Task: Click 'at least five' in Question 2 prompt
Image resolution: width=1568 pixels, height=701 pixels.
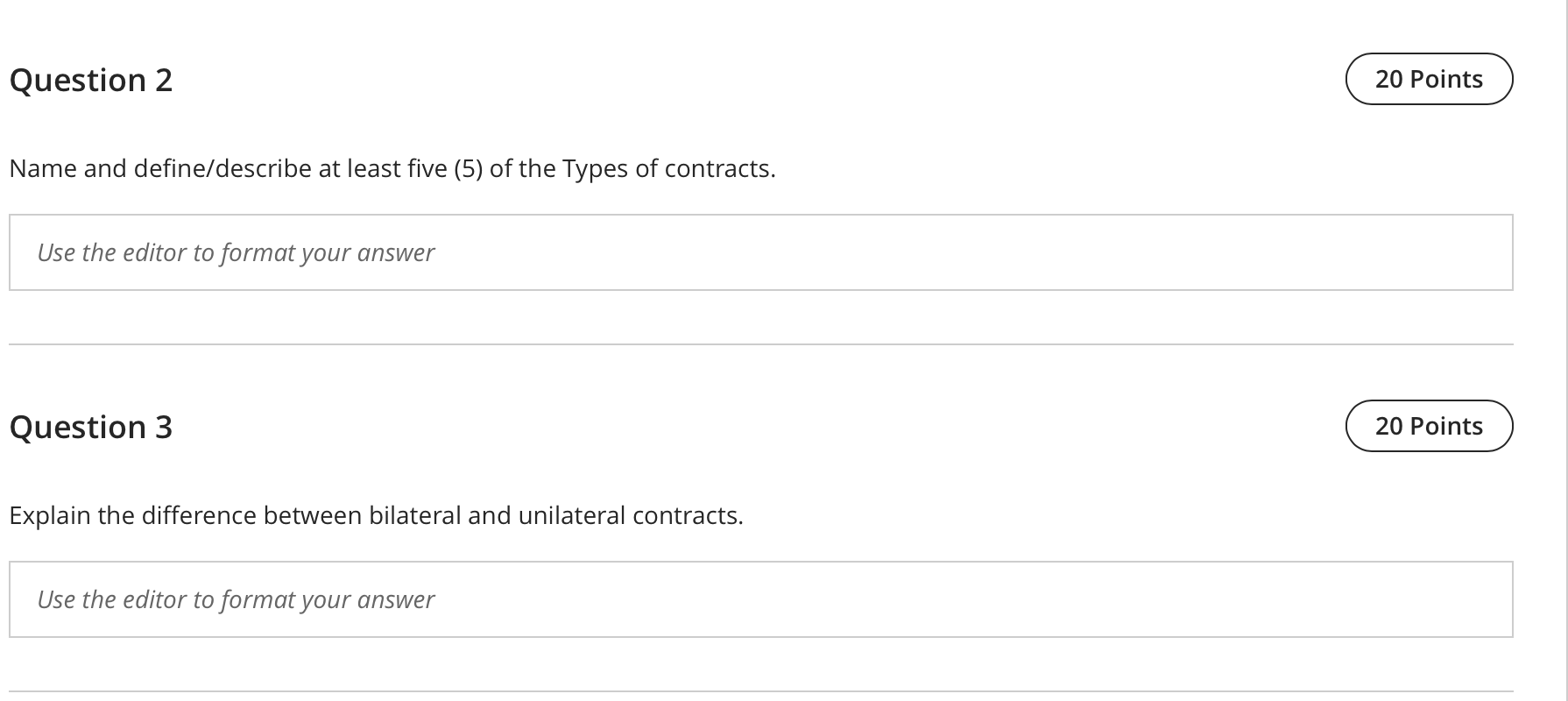Action: pos(383,168)
